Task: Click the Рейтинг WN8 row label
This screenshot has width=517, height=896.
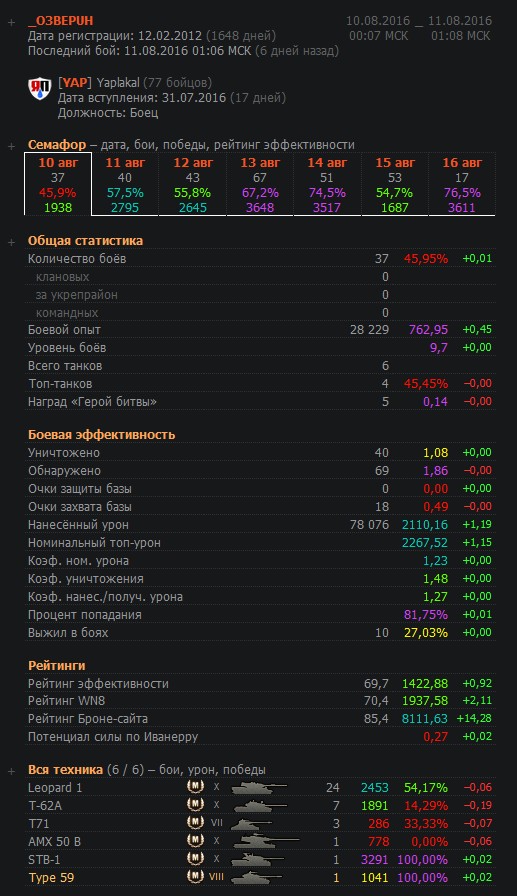Action: coord(66,701)
